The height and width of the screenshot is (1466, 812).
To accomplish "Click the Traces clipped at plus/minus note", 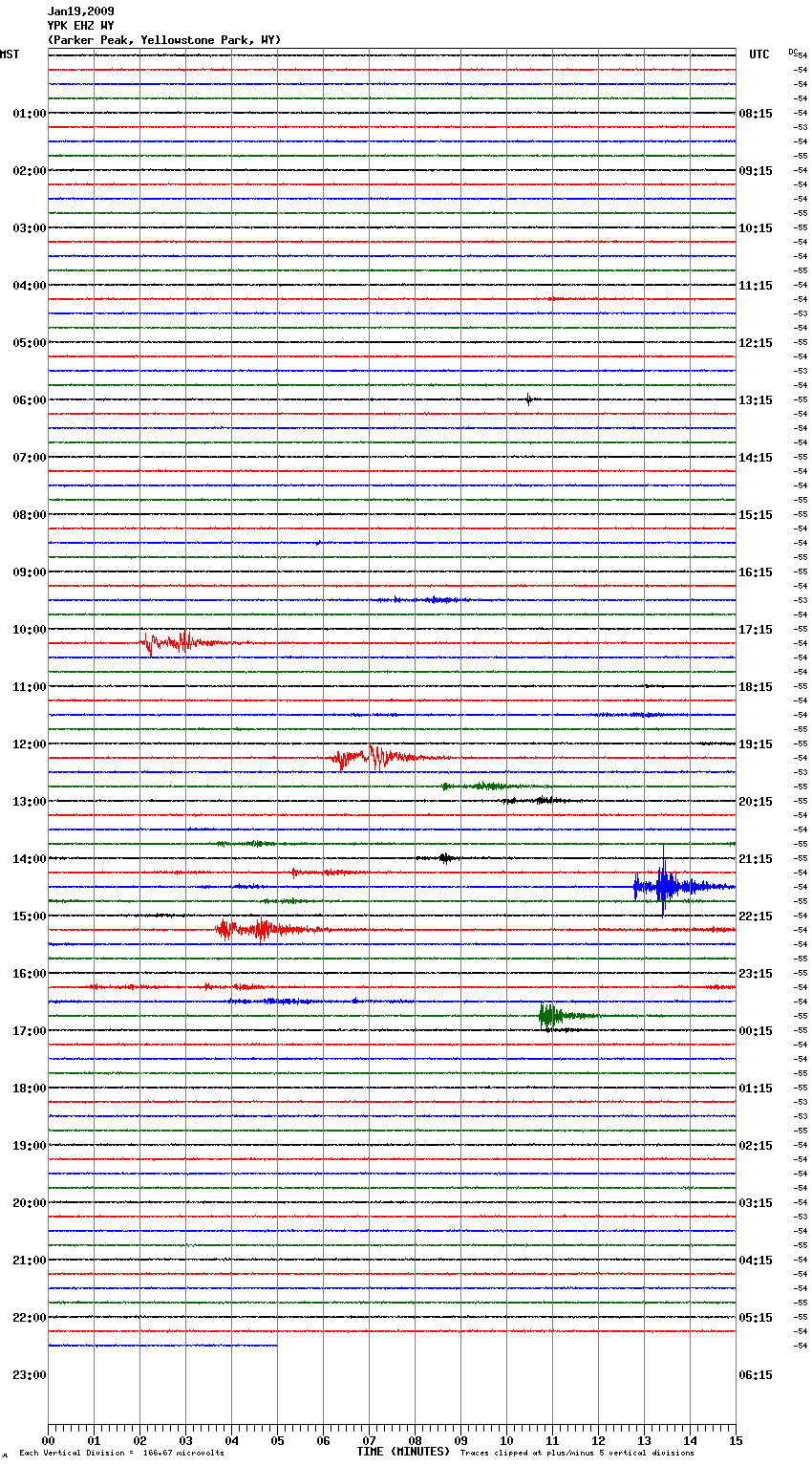I will point(577,1454).
